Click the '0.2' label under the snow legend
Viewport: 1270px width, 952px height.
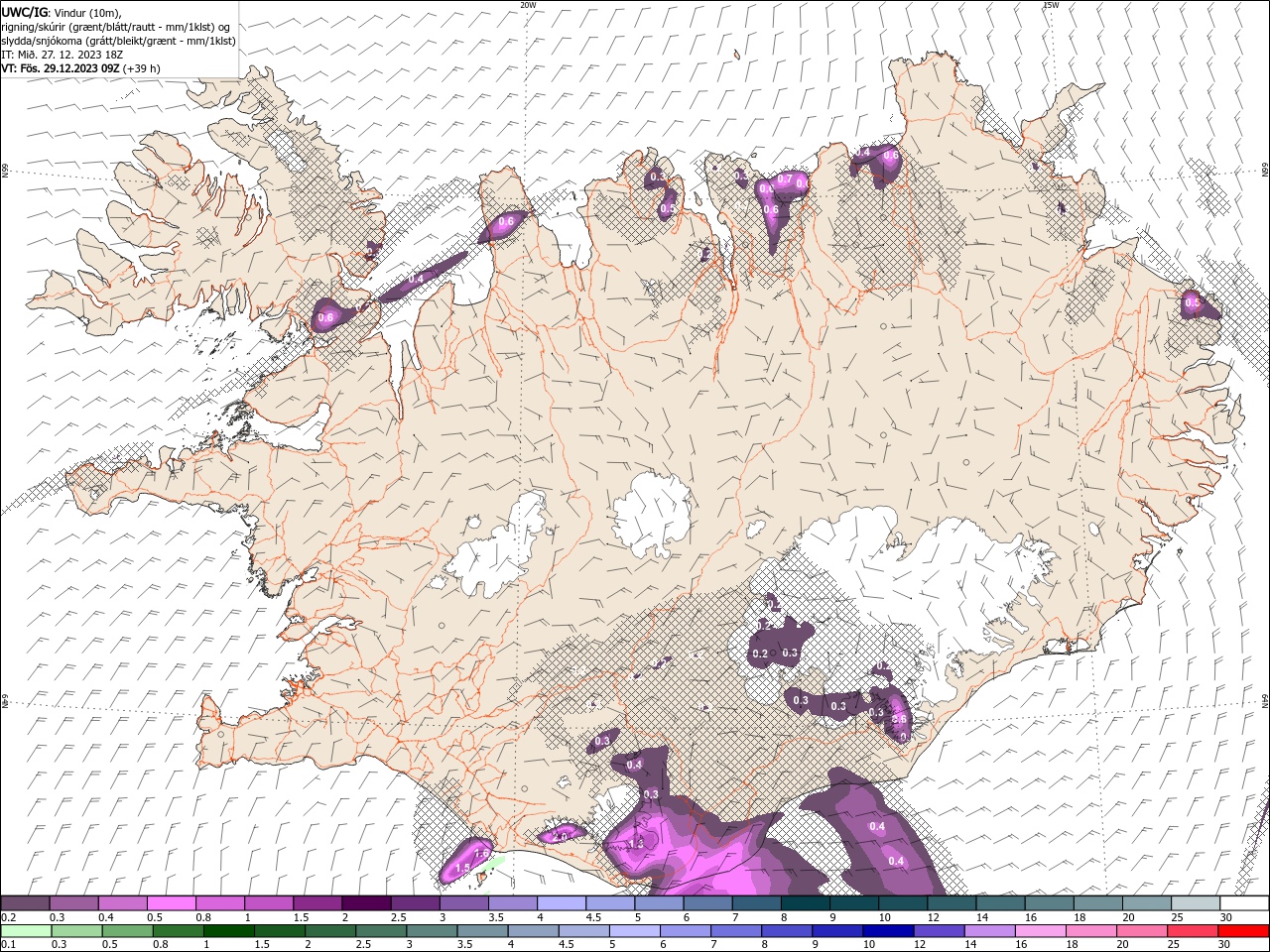pyautogui.click(x=8, y=917)
